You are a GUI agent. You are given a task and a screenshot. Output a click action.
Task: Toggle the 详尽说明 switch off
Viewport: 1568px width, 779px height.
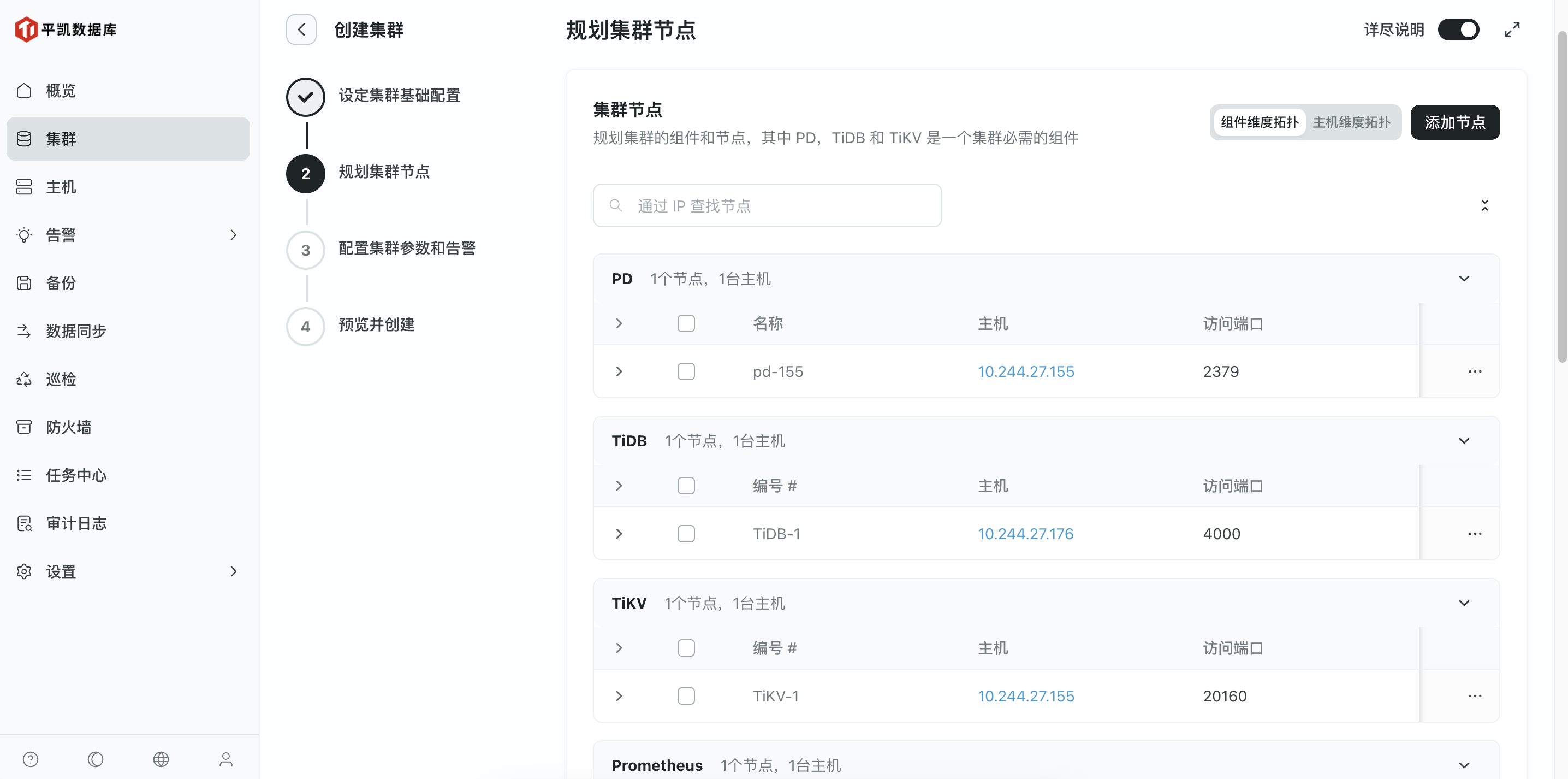coord(1458,29)
